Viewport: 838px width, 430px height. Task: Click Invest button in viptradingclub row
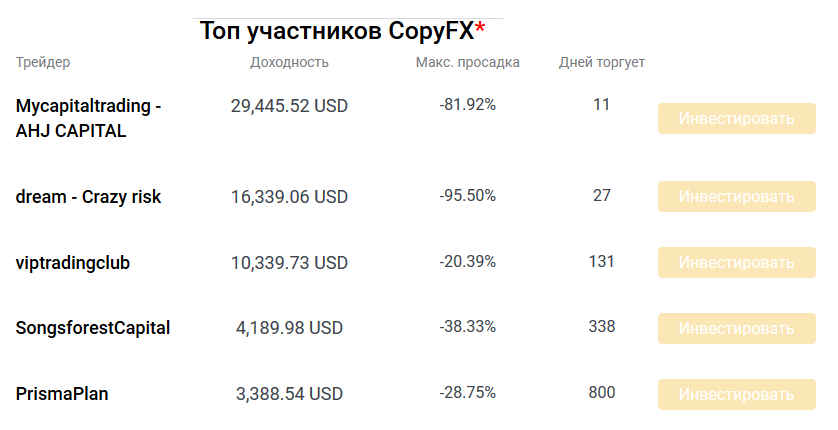(737, 263)
